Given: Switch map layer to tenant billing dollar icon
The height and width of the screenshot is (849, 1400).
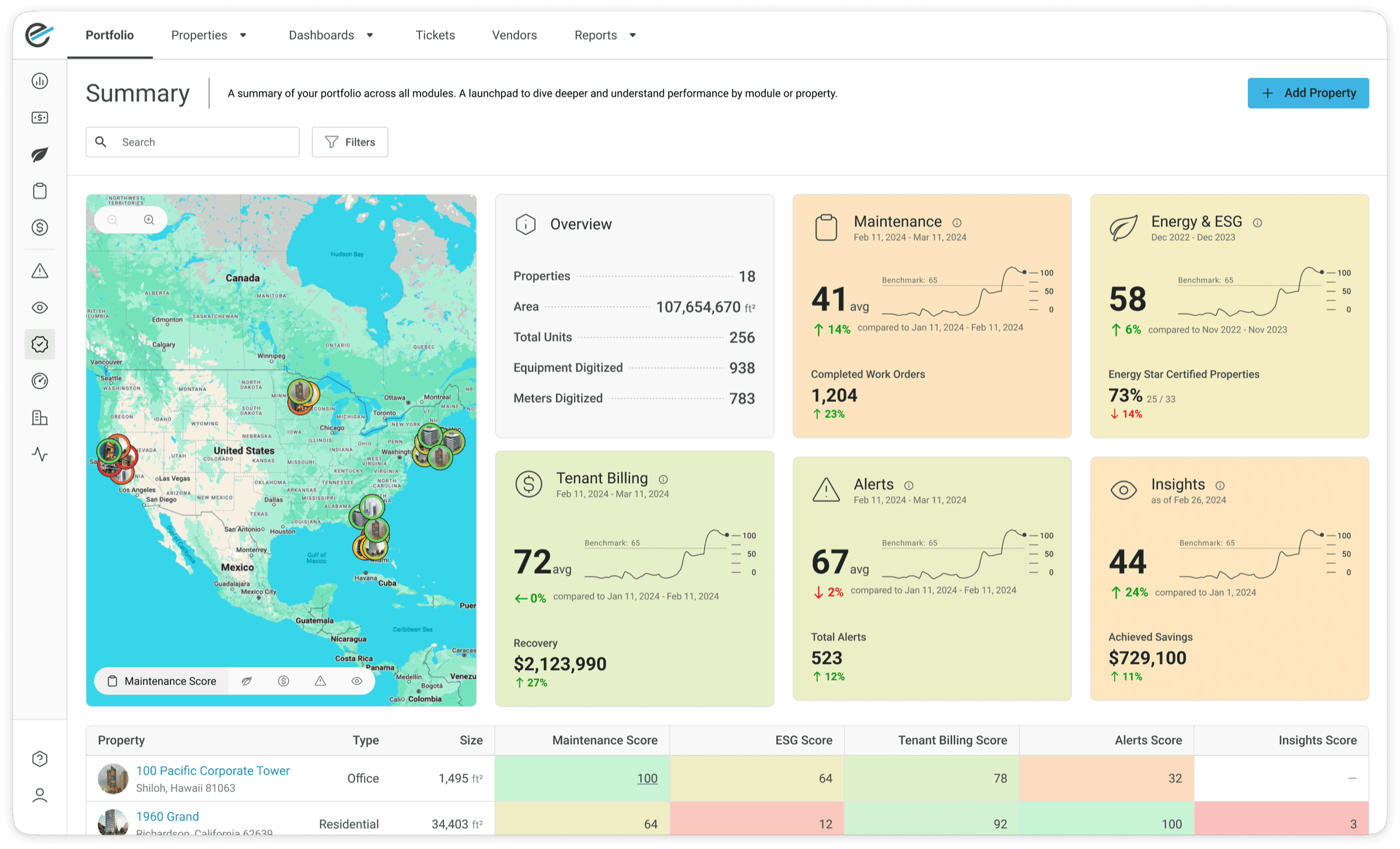Looking at the screenshot, I should tap(283, 681).
